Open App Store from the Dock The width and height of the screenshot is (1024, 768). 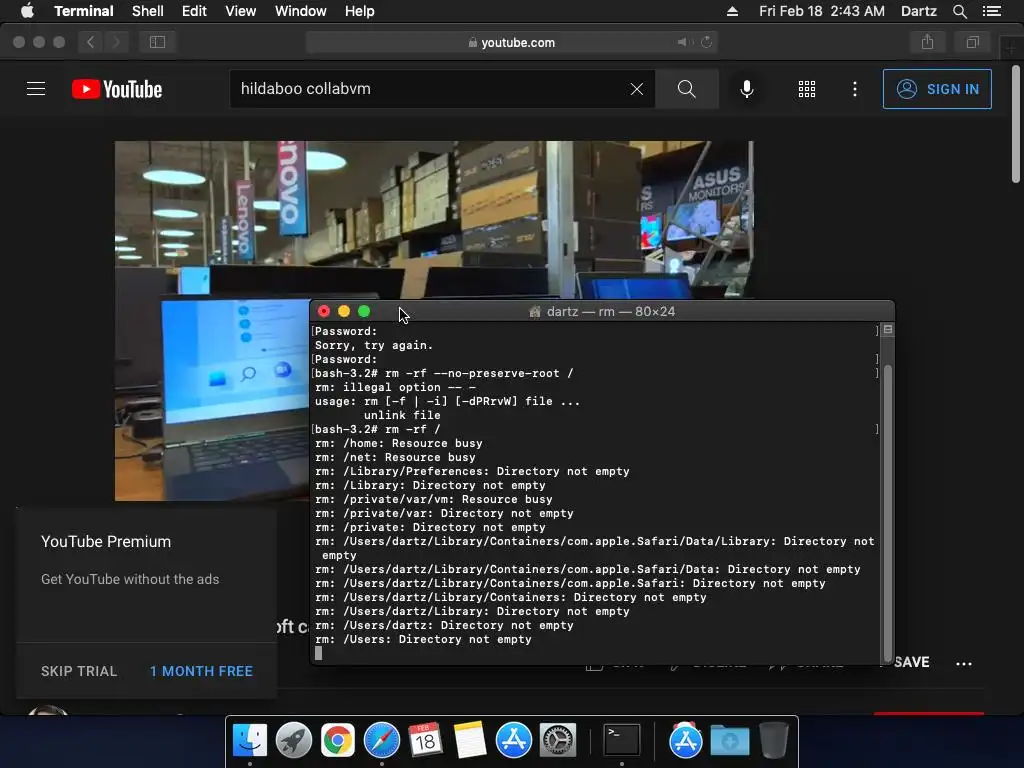coord(513,741)
